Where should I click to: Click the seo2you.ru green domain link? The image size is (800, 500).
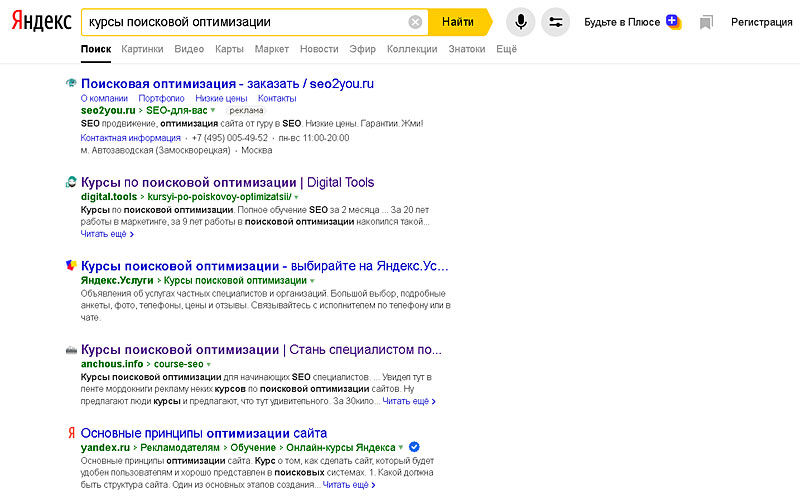coord(108,110)
